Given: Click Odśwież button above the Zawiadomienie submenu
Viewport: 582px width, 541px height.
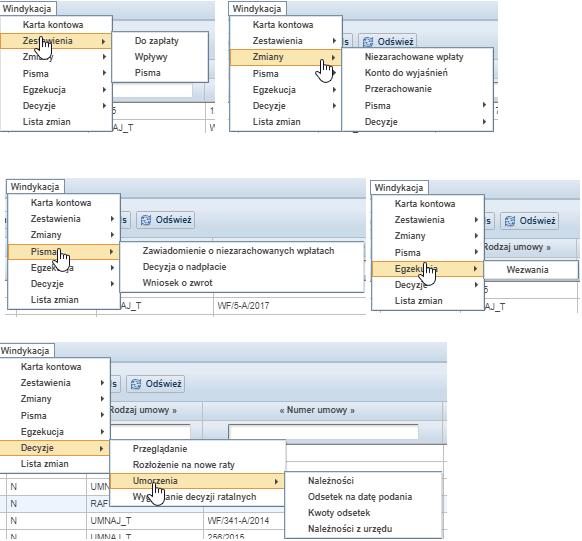Looking at the screenshot, I should [166, 220].
